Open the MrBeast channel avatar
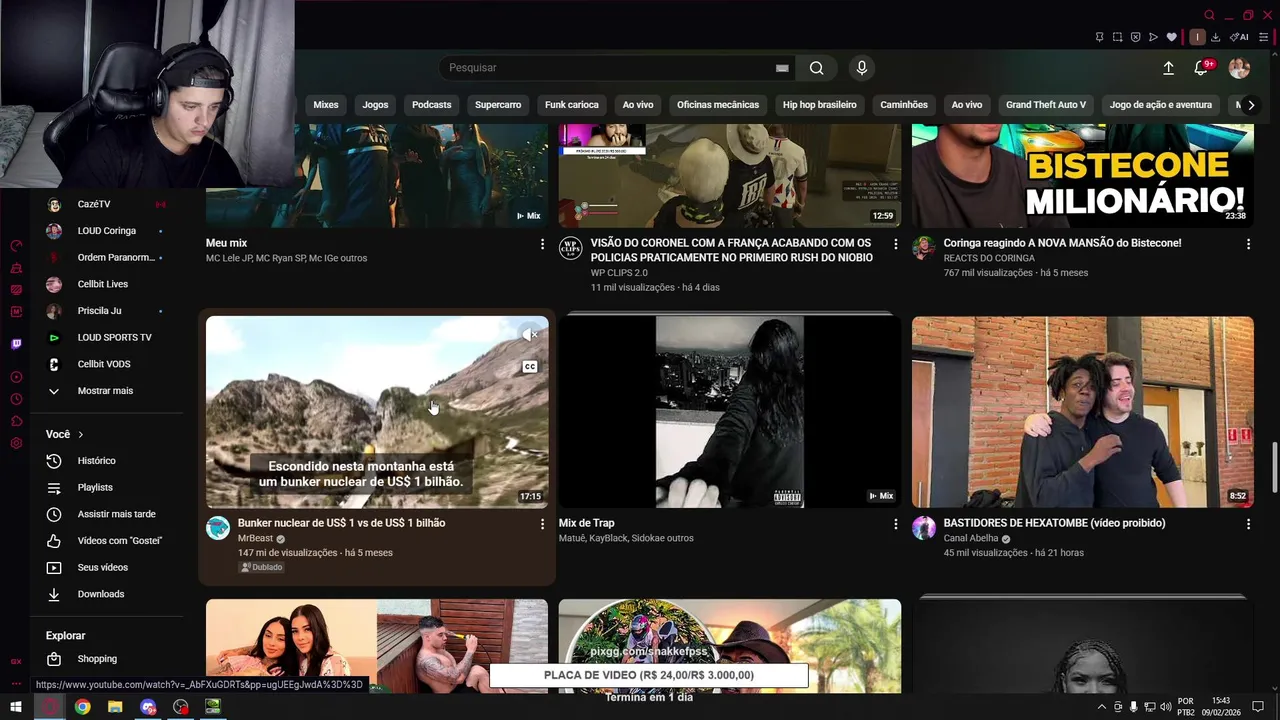Image resolution: width=1280 pixels, height=720 pixels. point(218,528)
